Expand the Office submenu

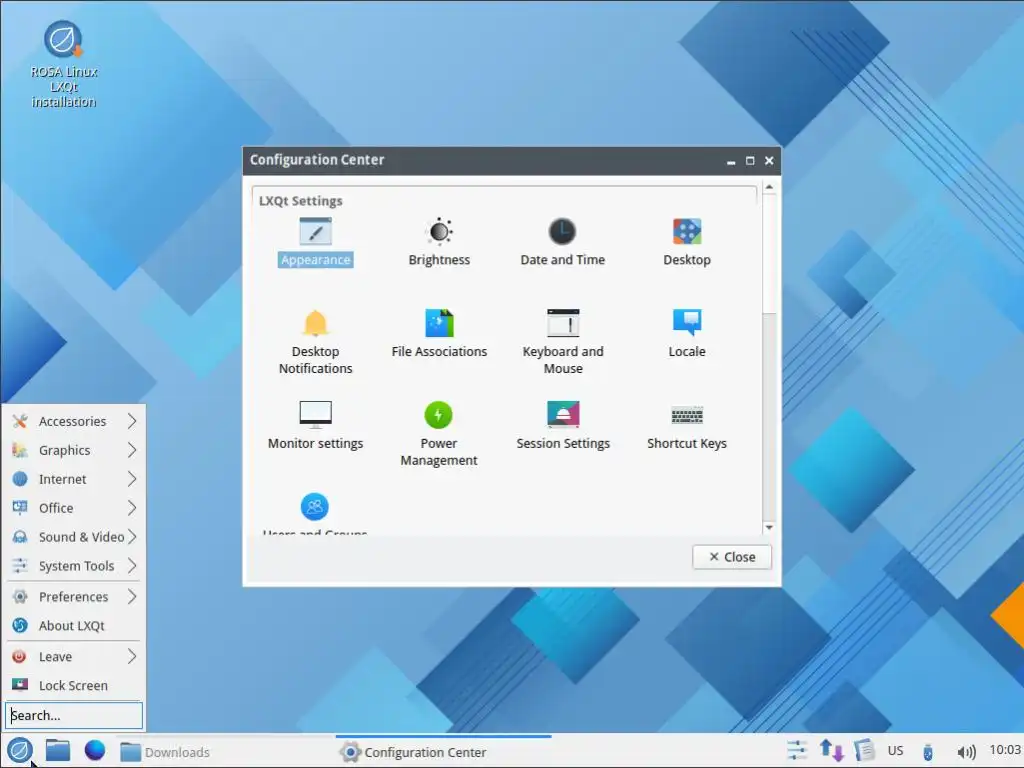click(x=74, y=507)
